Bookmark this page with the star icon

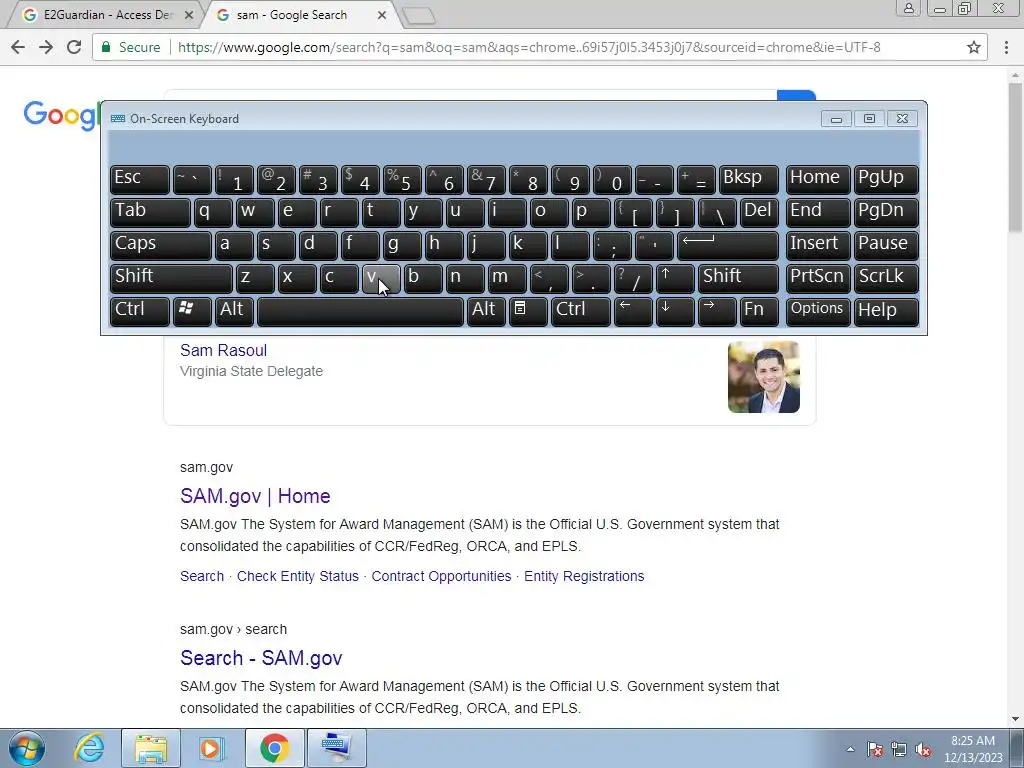coord(974,47)
